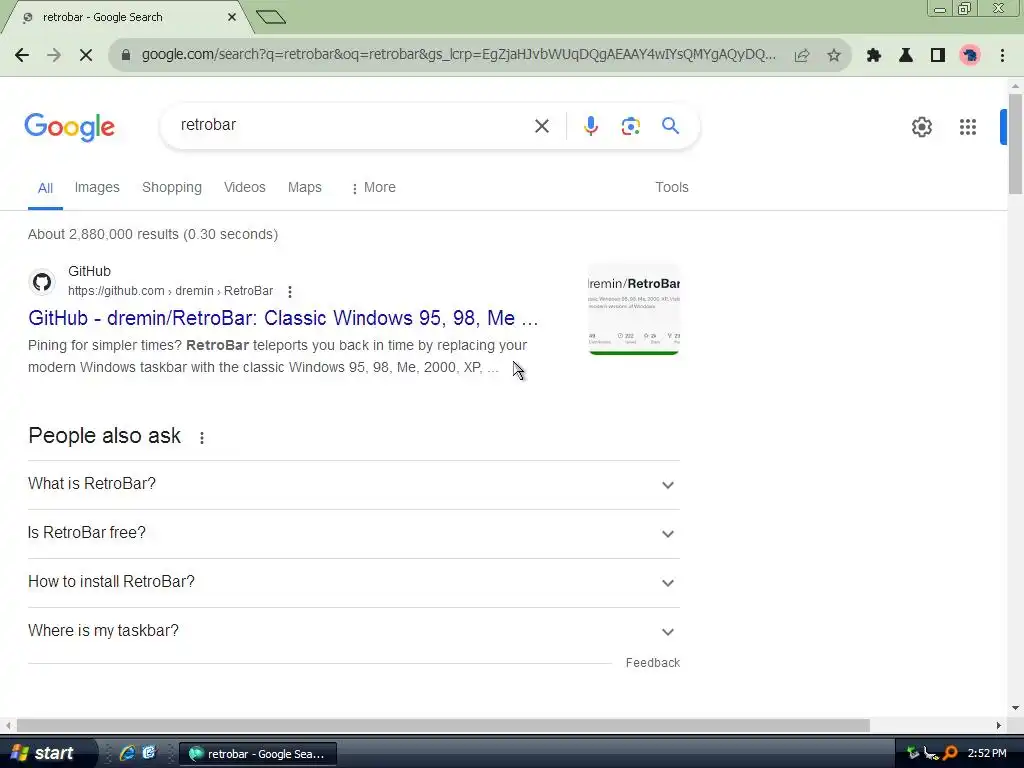1024x768 pixels.
Task: Open the Chrome profile avatar
Action: pos(970,56)
